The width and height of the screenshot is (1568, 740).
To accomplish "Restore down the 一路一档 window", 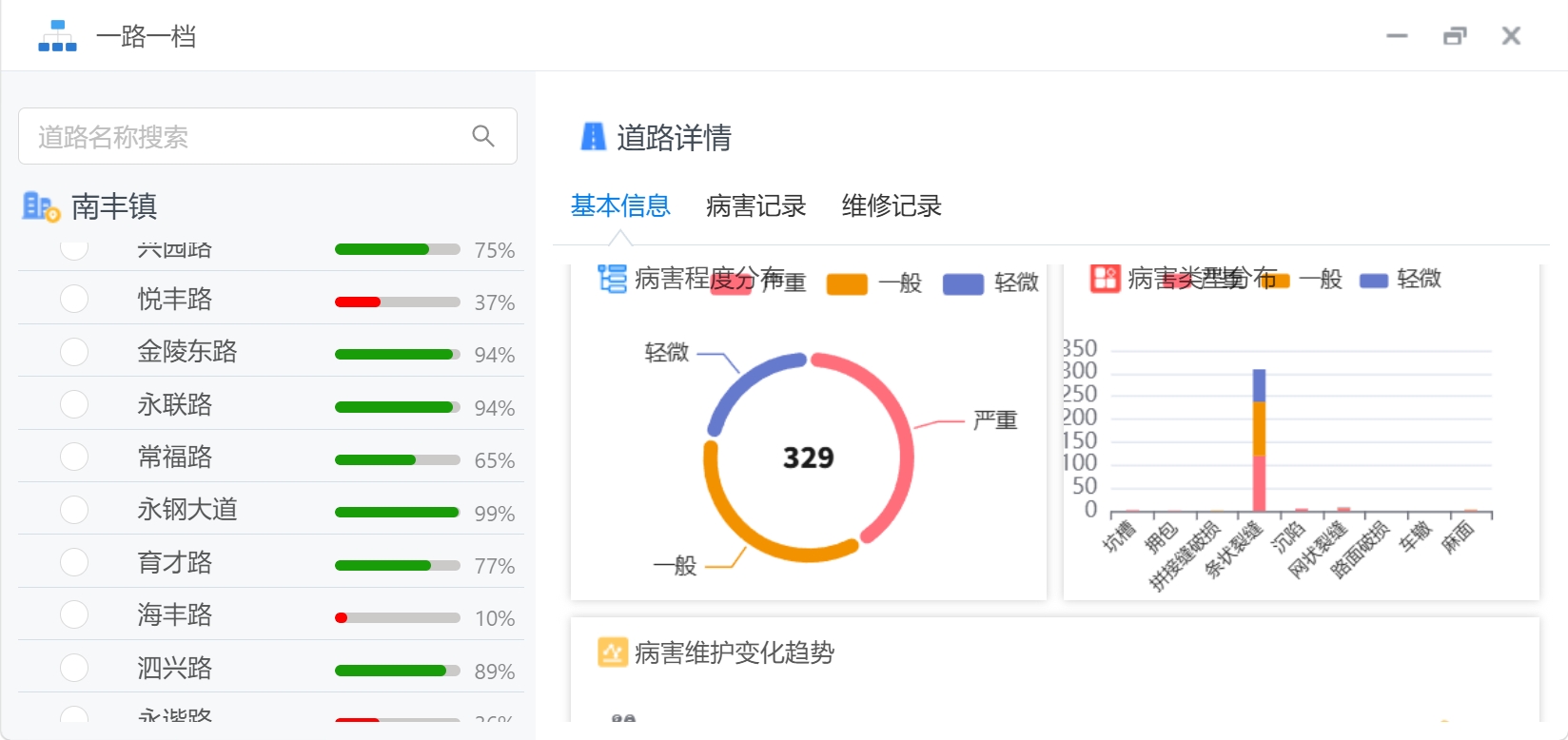I will (x=1455, y=36).
